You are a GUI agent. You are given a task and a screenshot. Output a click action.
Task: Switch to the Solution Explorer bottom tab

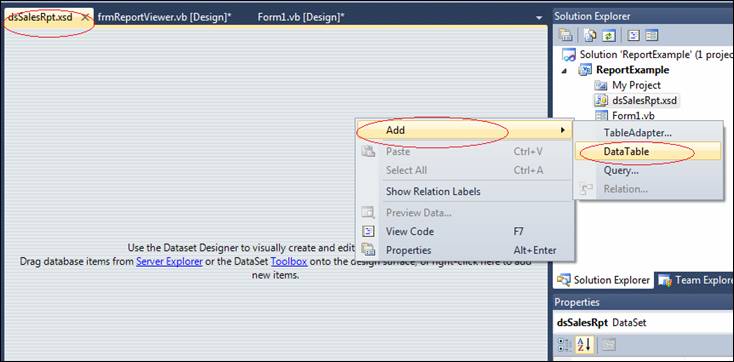[604, 281]
